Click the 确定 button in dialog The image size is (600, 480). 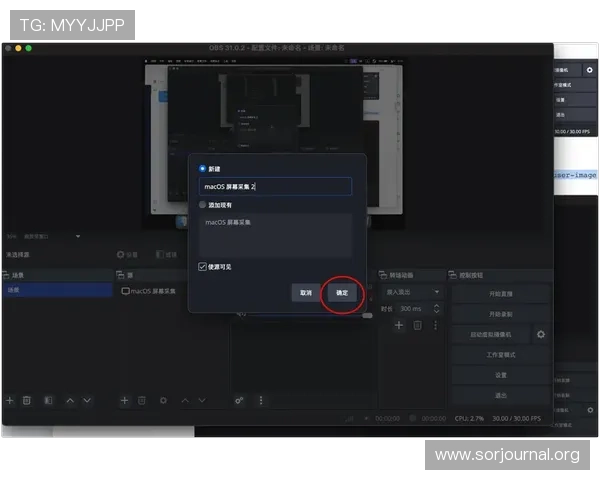click(x=342, y=293)
